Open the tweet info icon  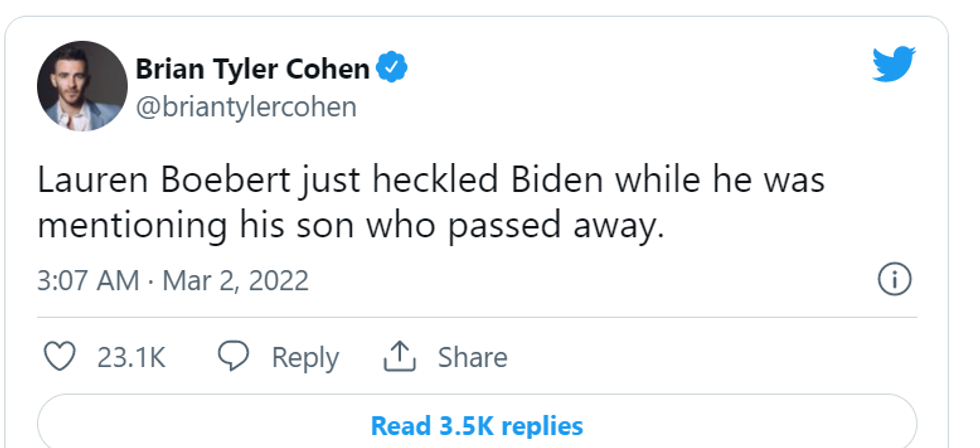coord(894,280)
